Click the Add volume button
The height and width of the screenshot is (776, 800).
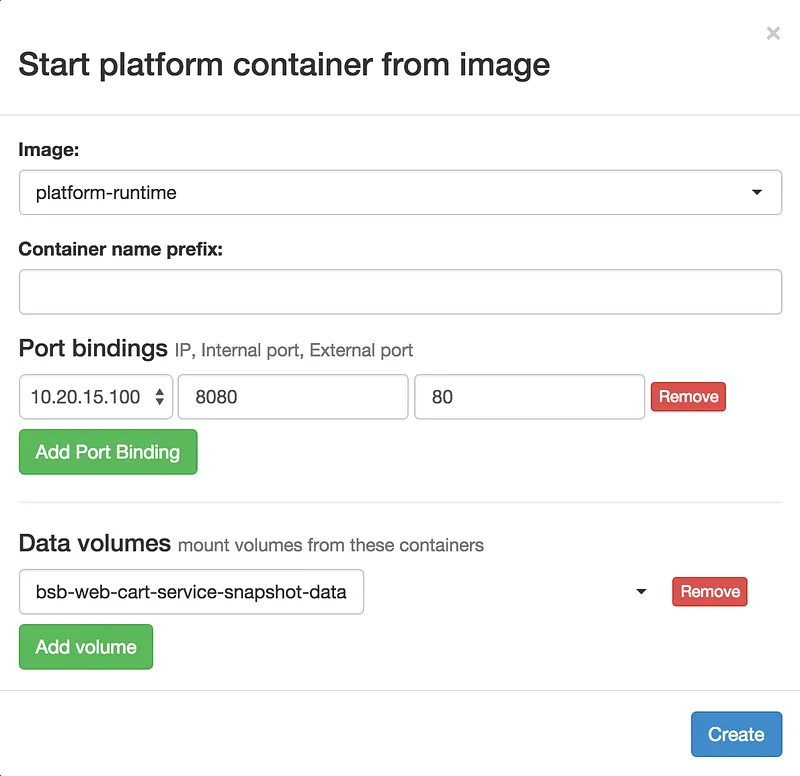[x=86, y=647]
